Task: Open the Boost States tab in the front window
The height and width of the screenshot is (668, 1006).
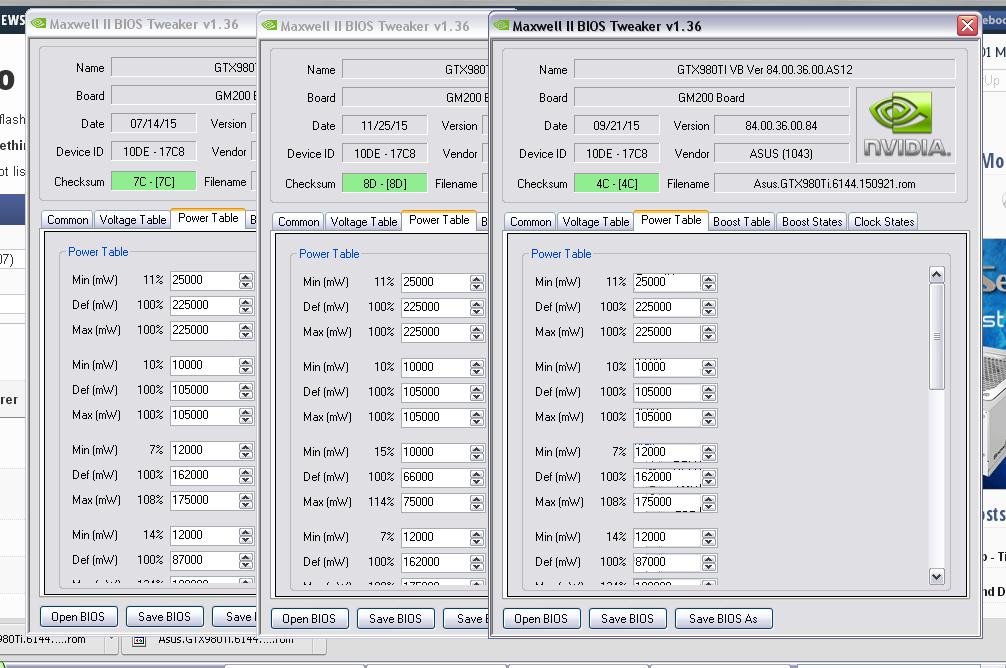Action: tap(812, 222)
